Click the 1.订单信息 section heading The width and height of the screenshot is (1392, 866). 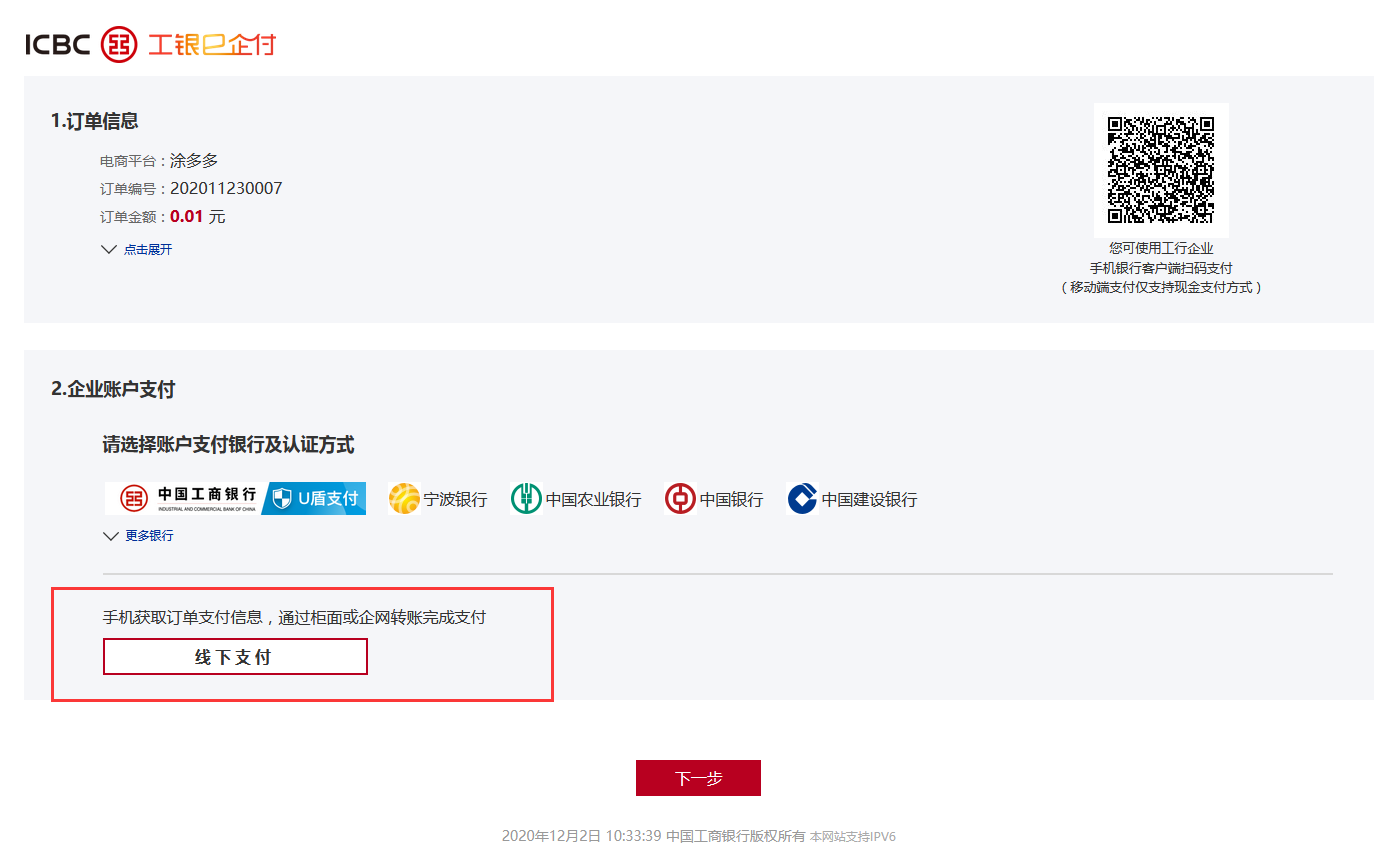point(95,121)
